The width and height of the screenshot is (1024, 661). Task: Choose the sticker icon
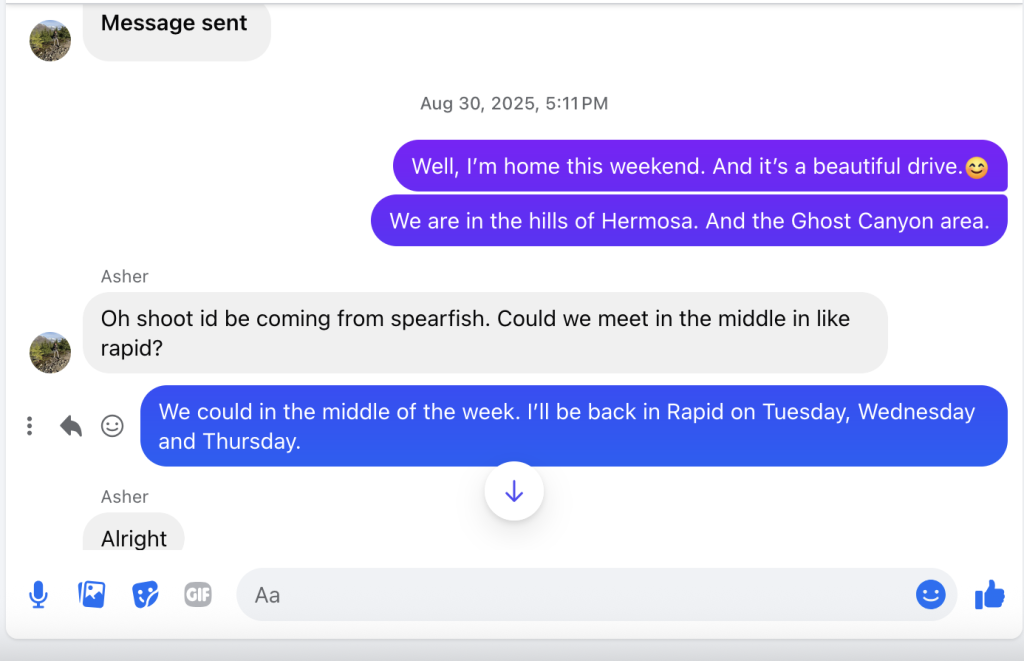coord(146,595)
